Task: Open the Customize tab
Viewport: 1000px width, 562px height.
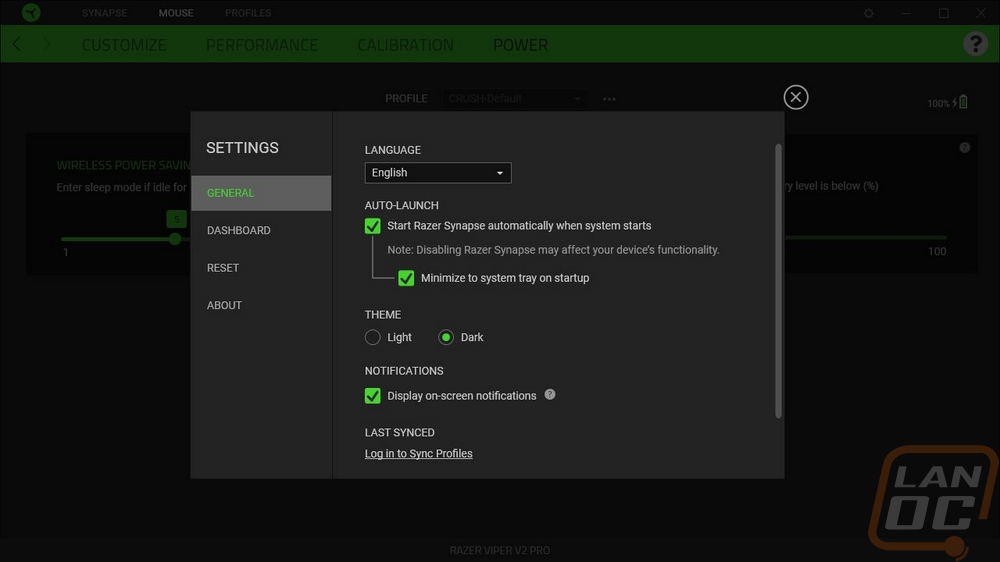Action: coord(124,45)
